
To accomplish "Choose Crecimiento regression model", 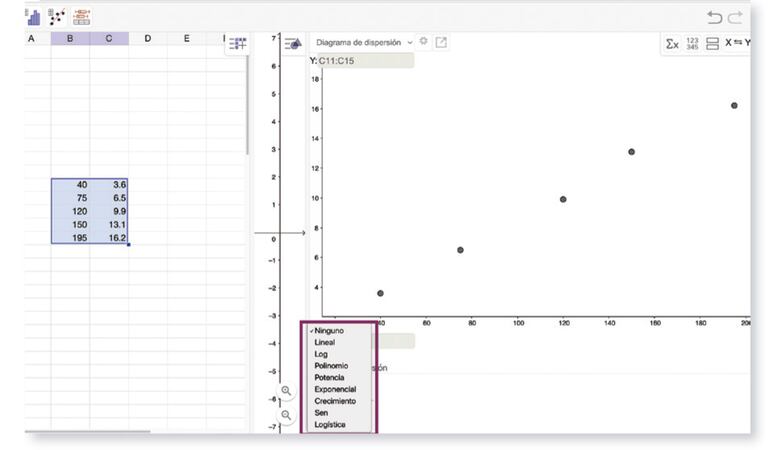I will (x=338, y=401).
